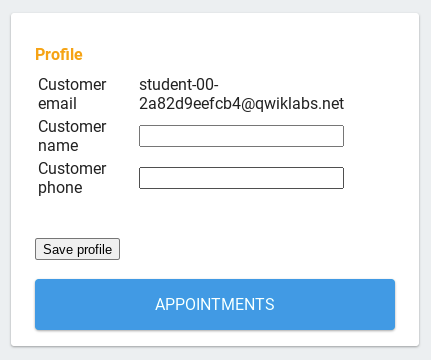Click the word "phone" under Customer
This screenshot has width=431, height=360.
tap(60, 188)
